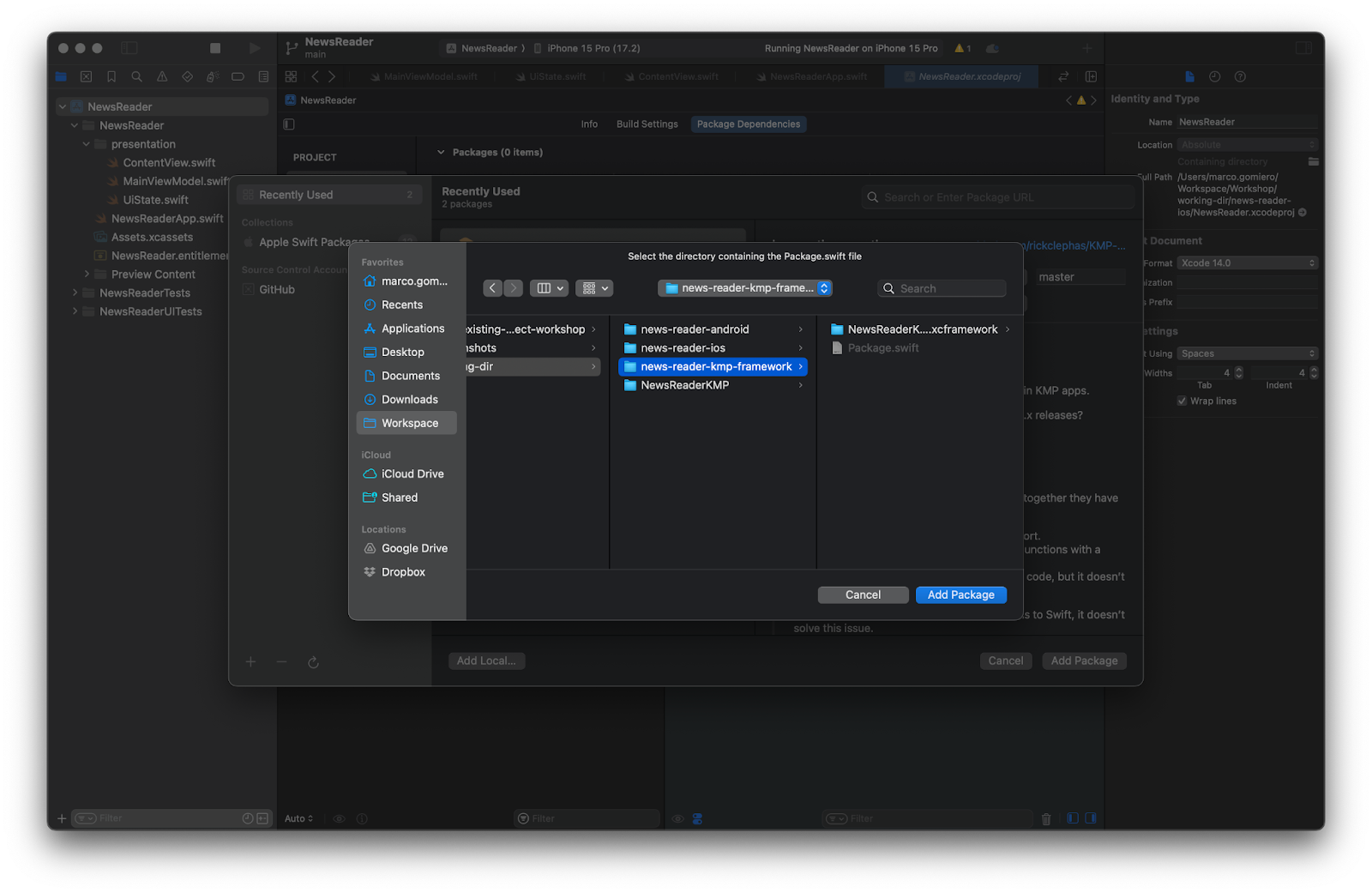Click the Search or Enter Package URL field
The height and width of the screenshot is (893, 1372).
click(997, 197)
